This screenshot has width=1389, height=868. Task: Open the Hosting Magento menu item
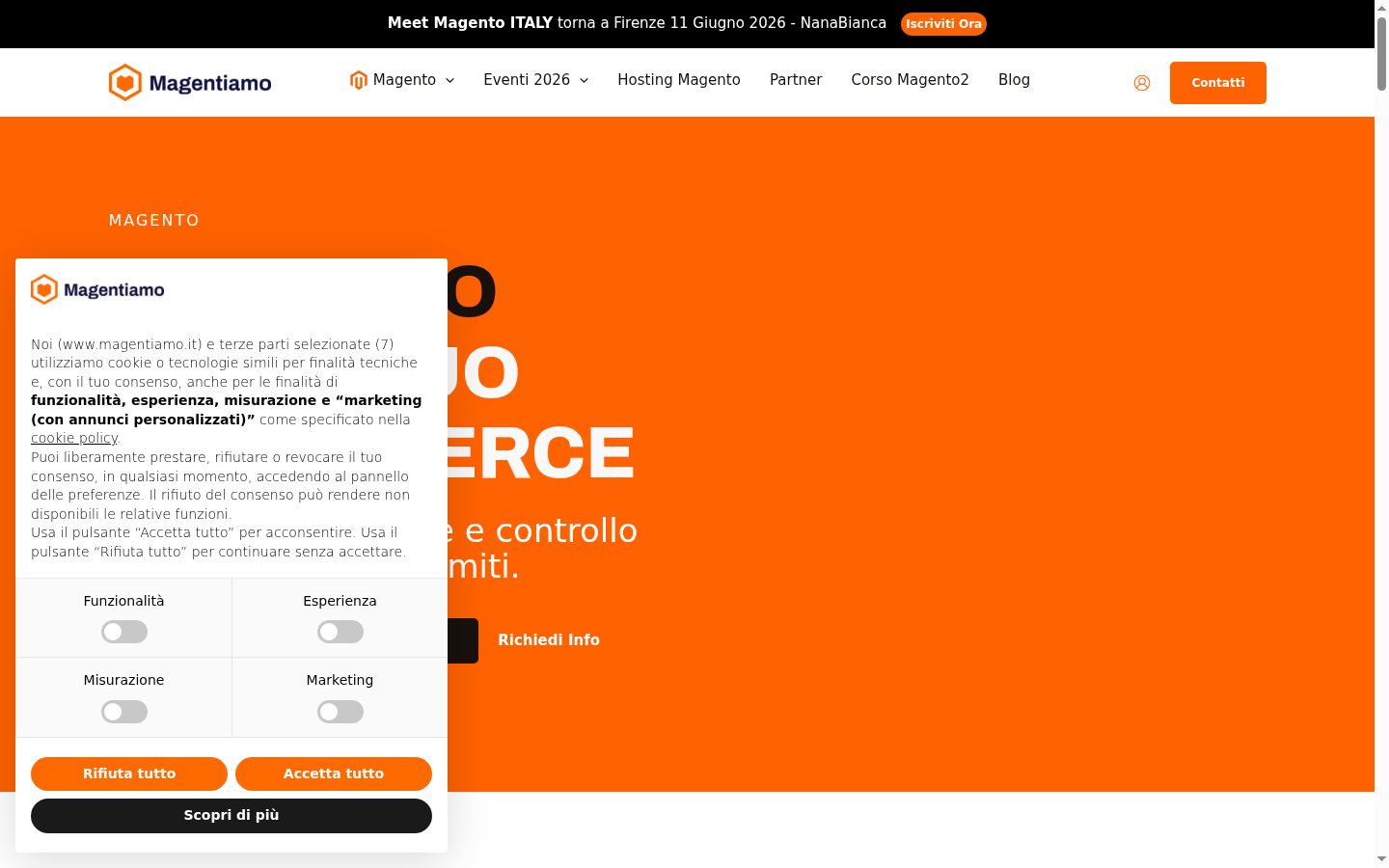679,80
